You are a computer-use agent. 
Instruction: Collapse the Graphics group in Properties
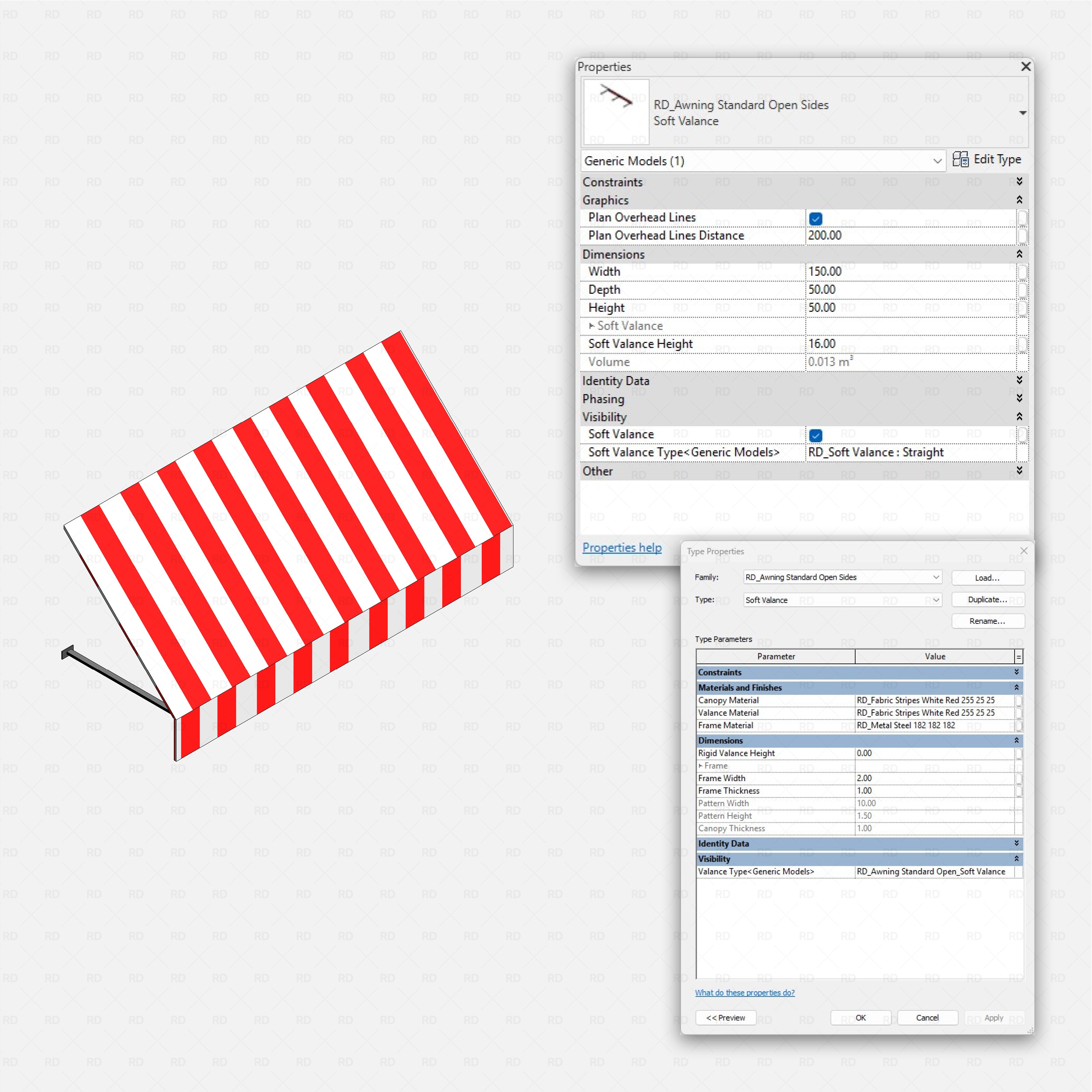click(x=1019, y=200)
